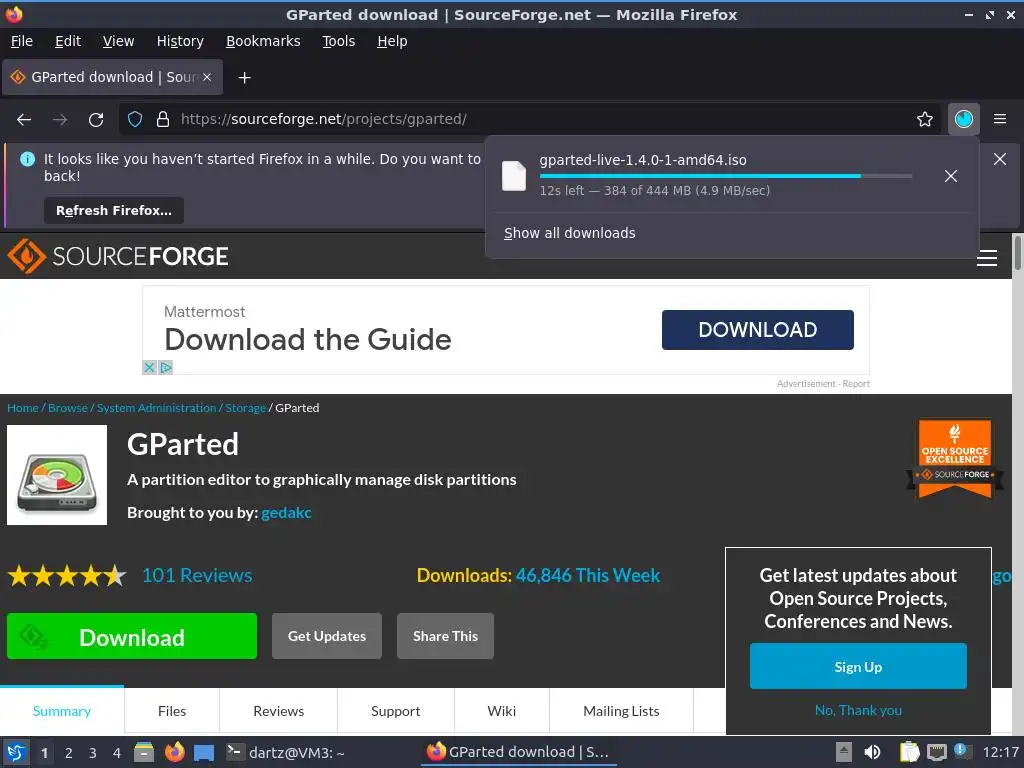Click the No, Thank you link
The height and width of the screenshot is (768, 1024).
[858, 711]
